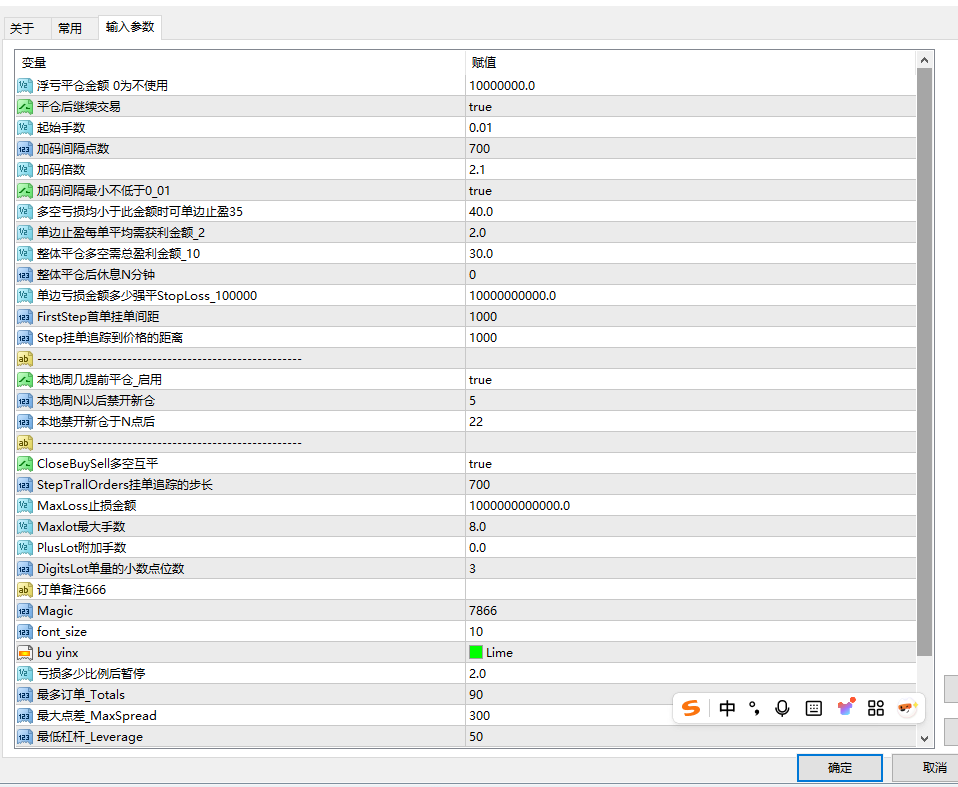Screen dimensions: 958x787
Task: Click the integer icon beside 加码间隔点数
Action: 24,148
